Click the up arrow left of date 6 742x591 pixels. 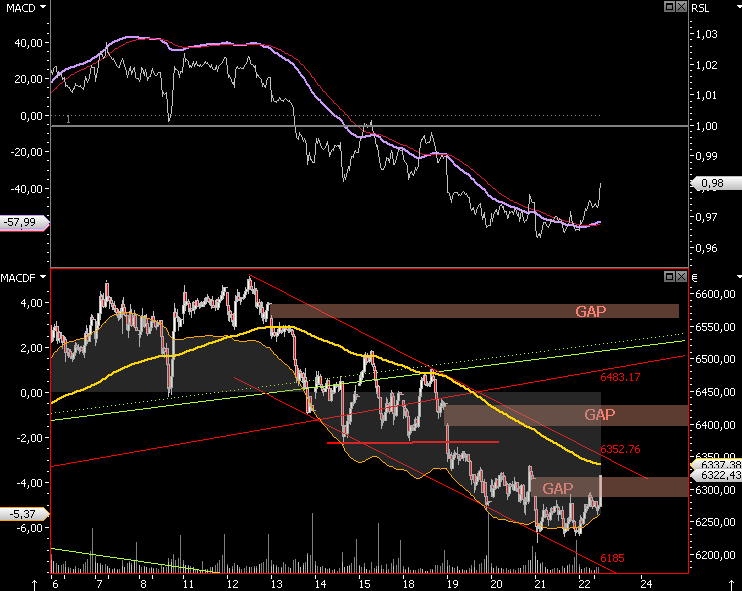35,585
